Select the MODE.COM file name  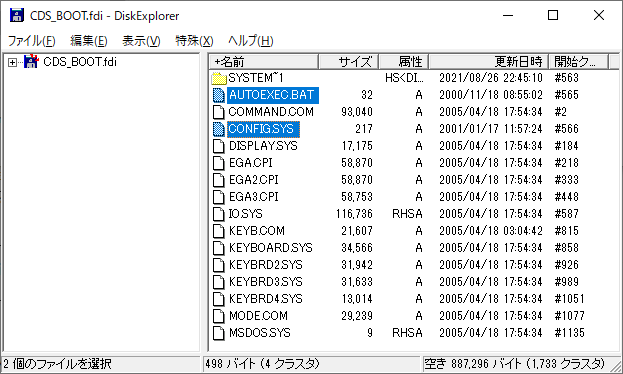click(258, 316)
